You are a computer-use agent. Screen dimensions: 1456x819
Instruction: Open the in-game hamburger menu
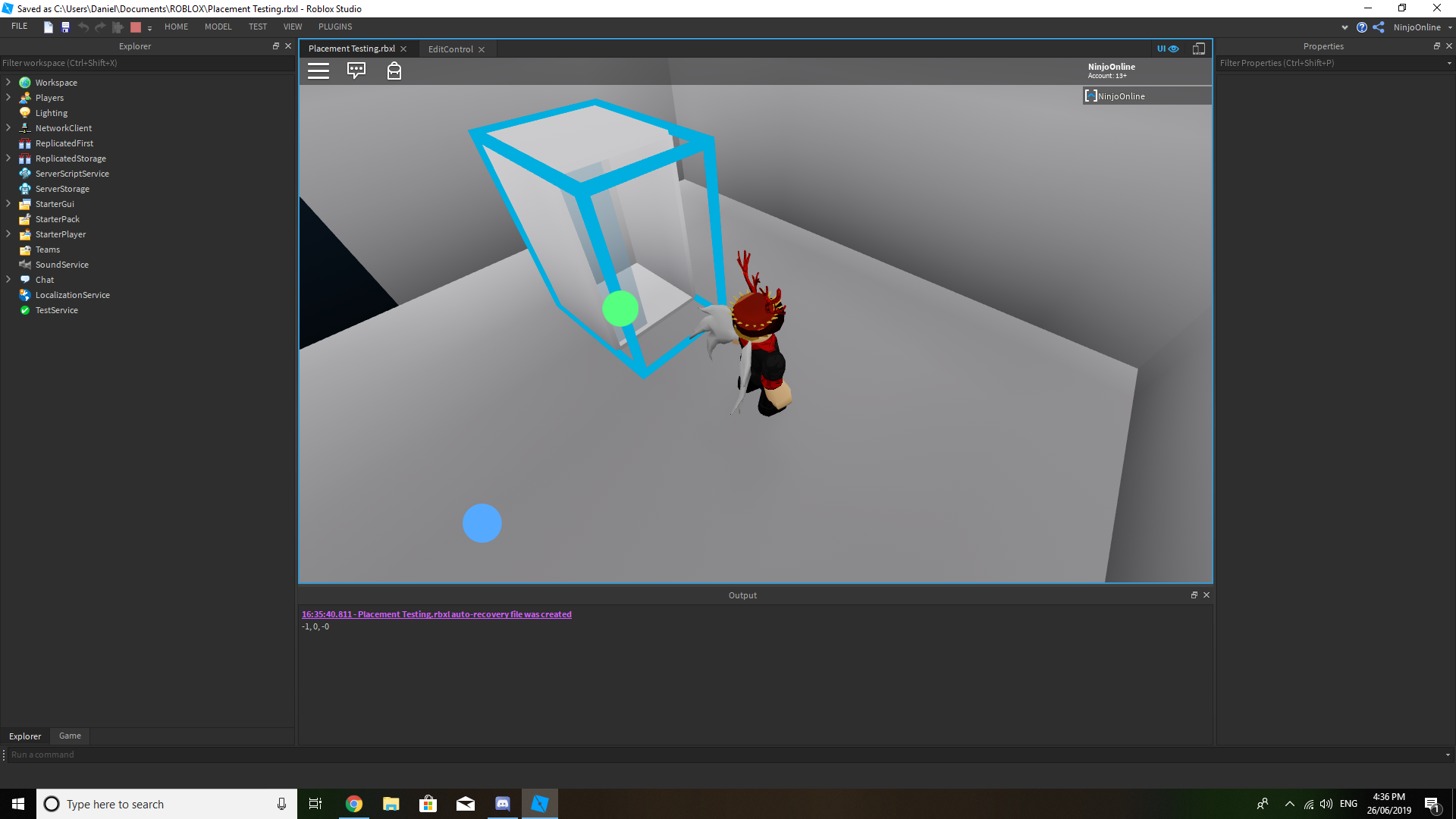(318, 71)
